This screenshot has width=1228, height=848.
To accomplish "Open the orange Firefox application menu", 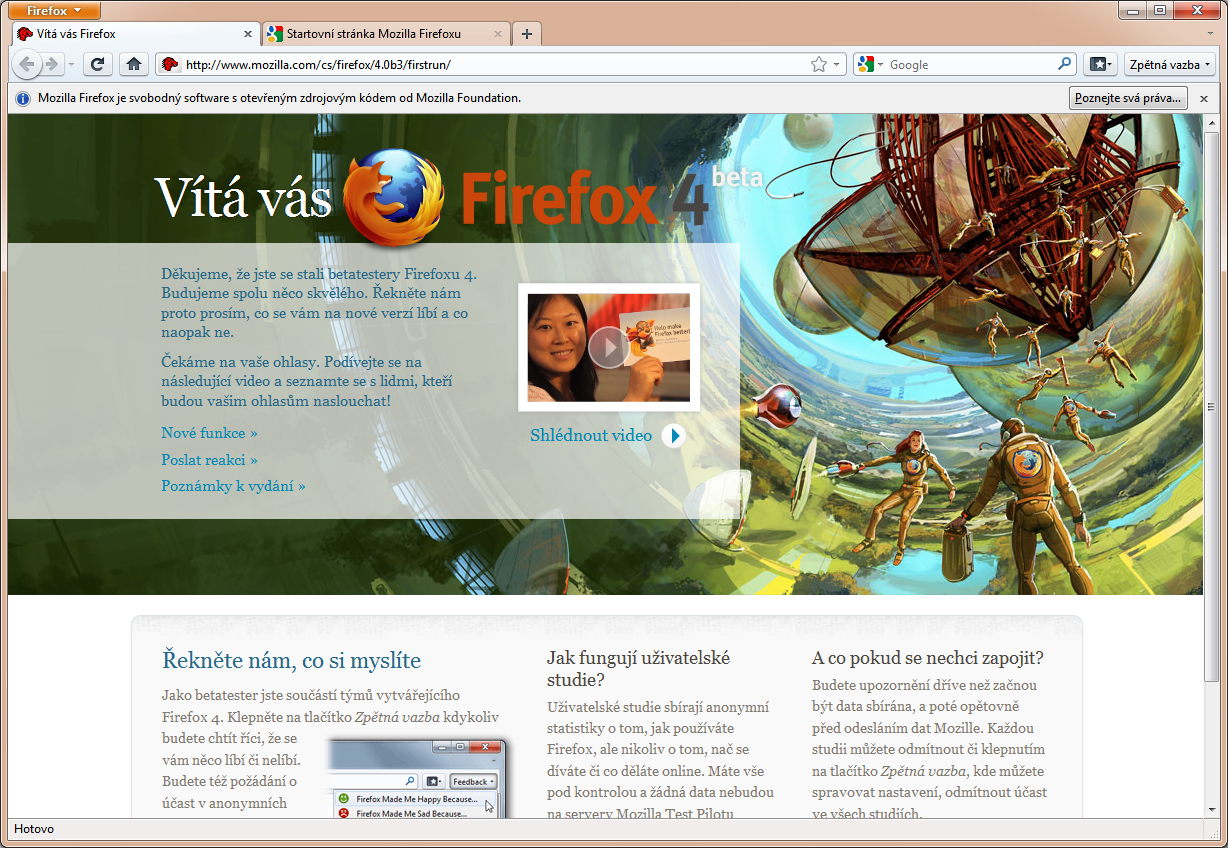I will pos(55,11).
